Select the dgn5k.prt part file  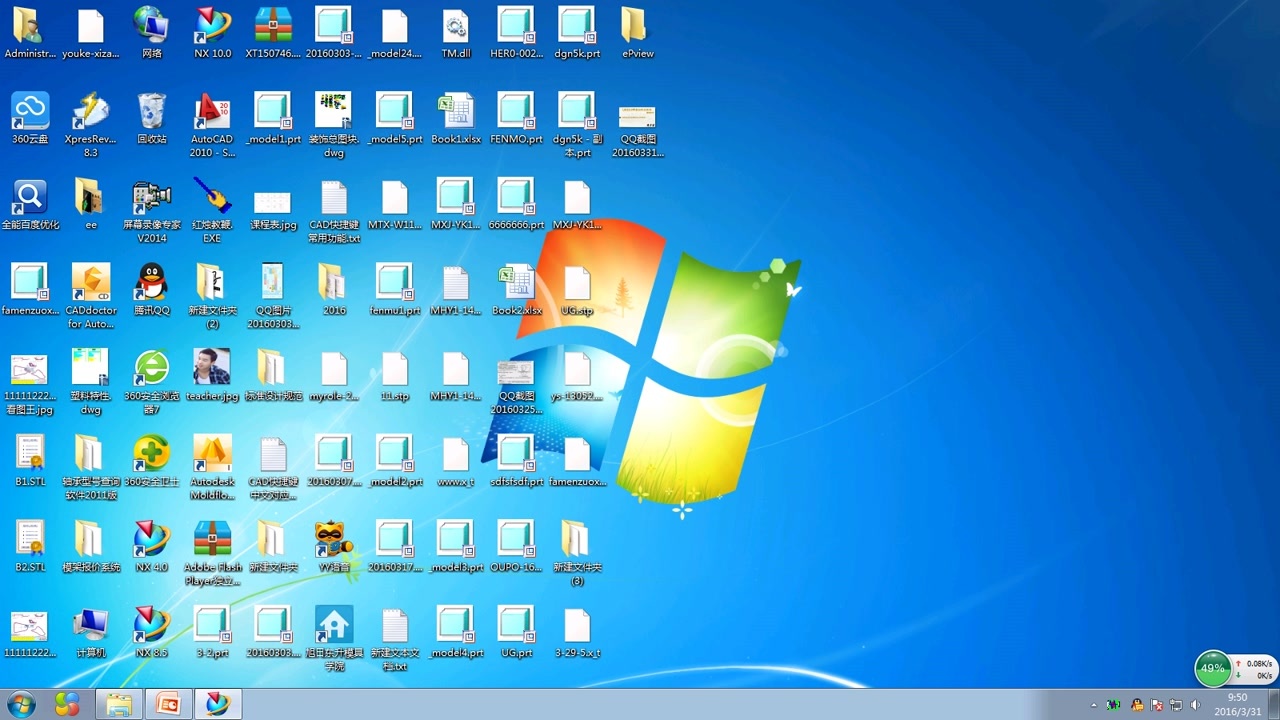click(577, 33)
